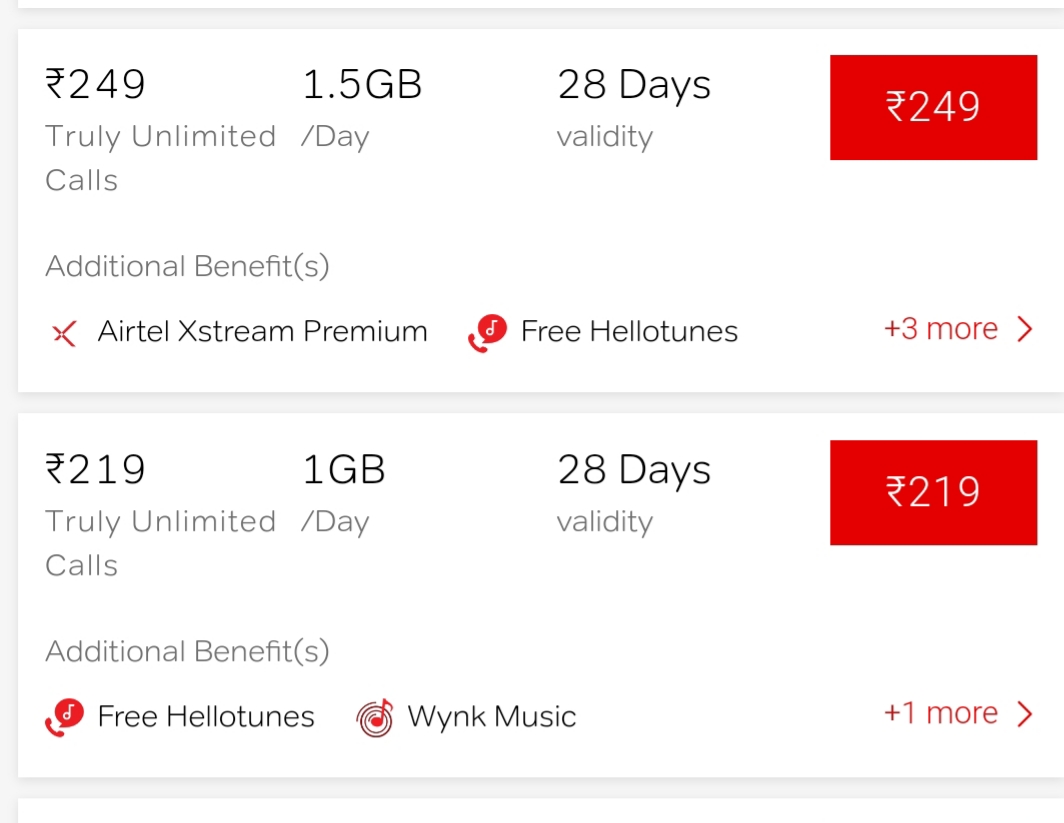
Task: Select Free Hellotunes label in ₹219 plan
Action: [206, 716]
